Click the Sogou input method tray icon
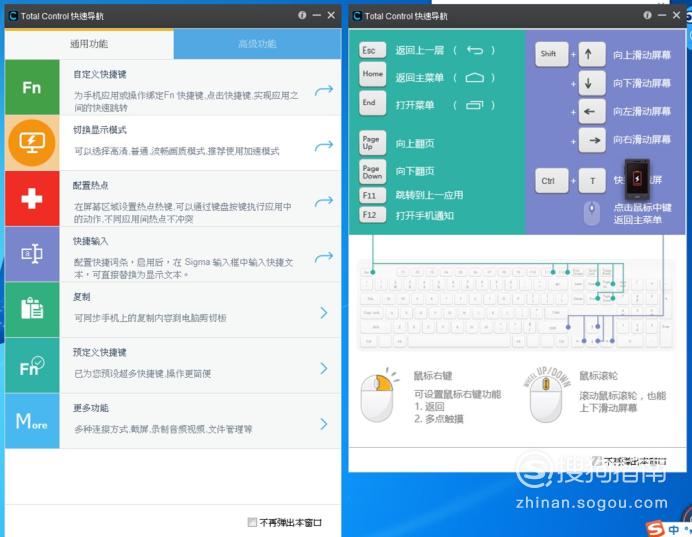Image resolution: width=692 pixels, height=537 pixels. 655,528
